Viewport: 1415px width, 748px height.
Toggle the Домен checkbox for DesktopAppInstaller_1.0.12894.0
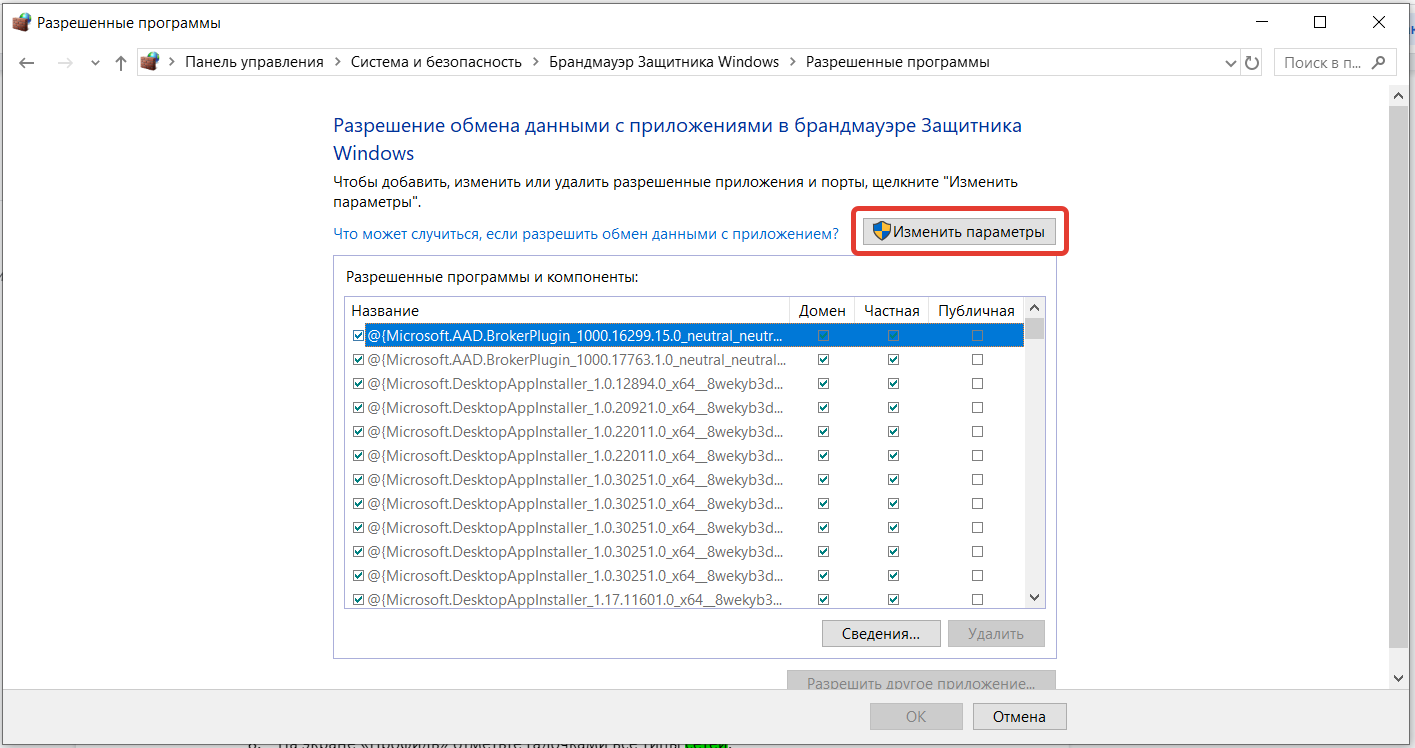823,384
